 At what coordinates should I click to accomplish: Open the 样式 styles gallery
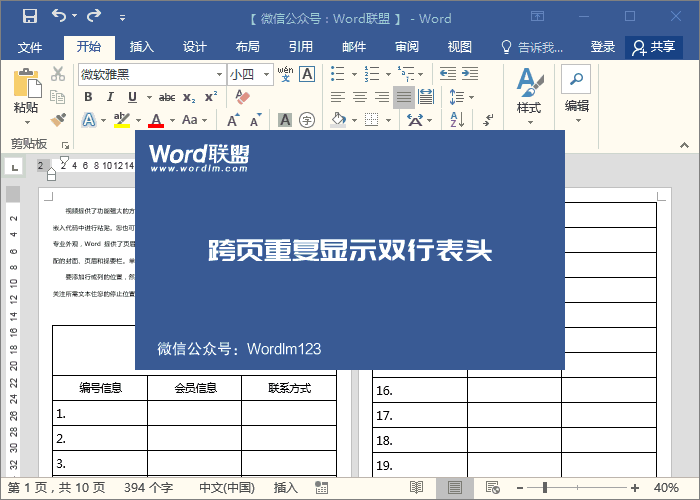tap(529, 96)
